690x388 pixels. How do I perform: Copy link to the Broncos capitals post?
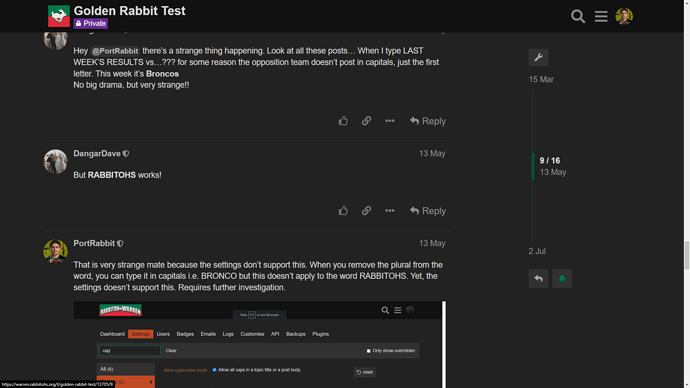click(366, 121)
